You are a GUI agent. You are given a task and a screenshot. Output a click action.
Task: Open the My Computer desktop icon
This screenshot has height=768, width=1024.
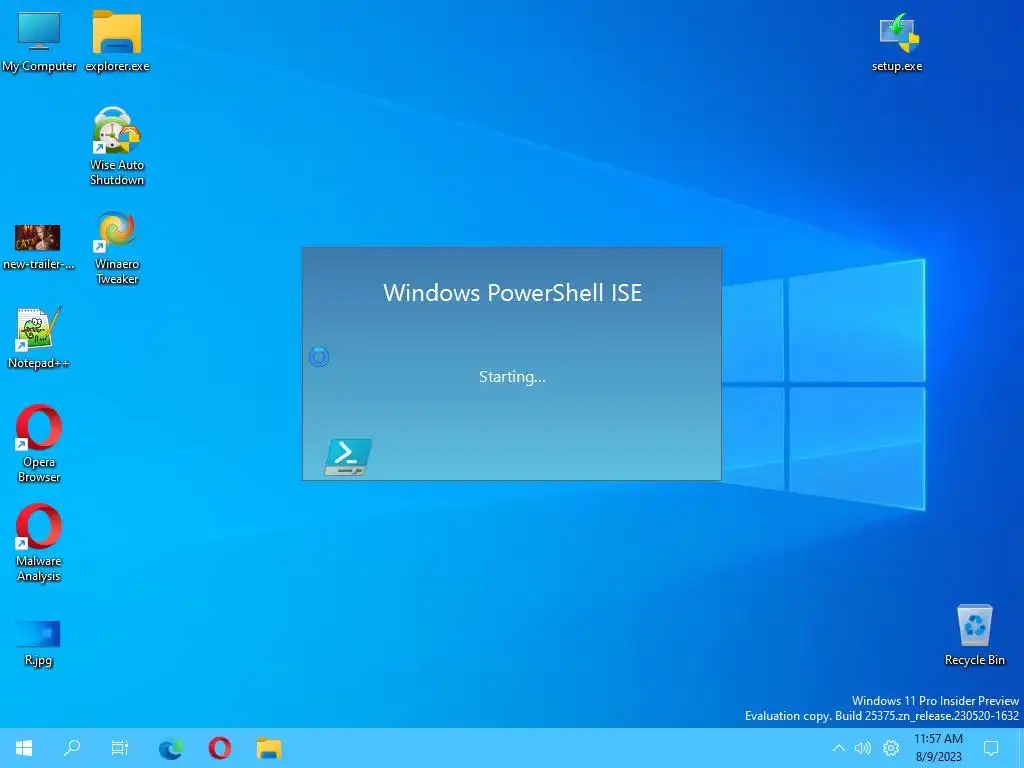pos(39,40)
